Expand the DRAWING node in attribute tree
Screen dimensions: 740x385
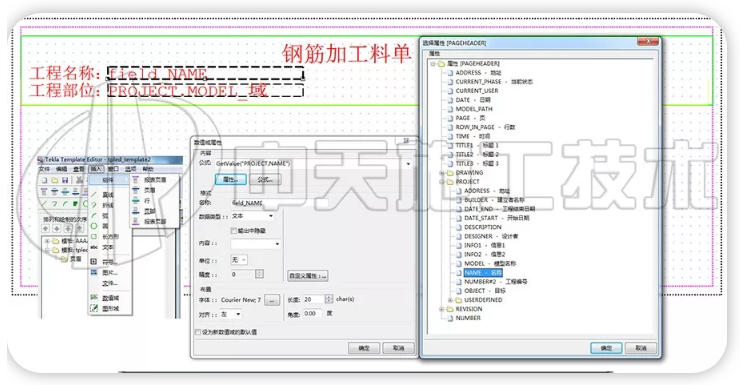tap(442, 173)
